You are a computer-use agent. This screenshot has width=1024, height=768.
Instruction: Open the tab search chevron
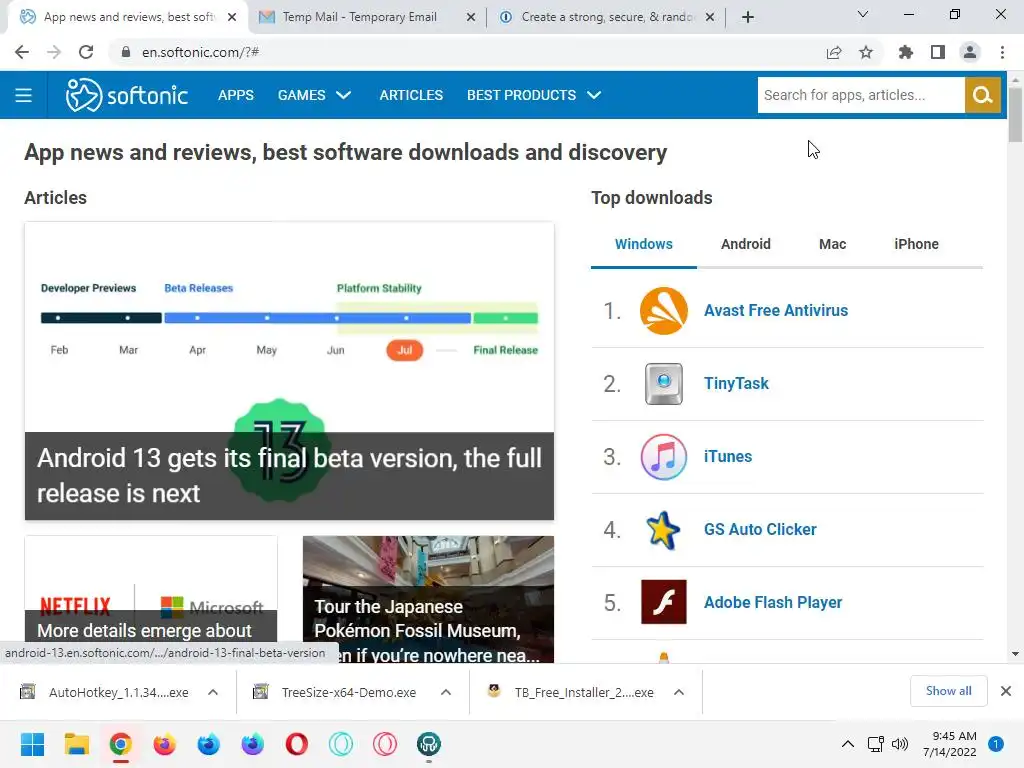click(x=863, y=14)
